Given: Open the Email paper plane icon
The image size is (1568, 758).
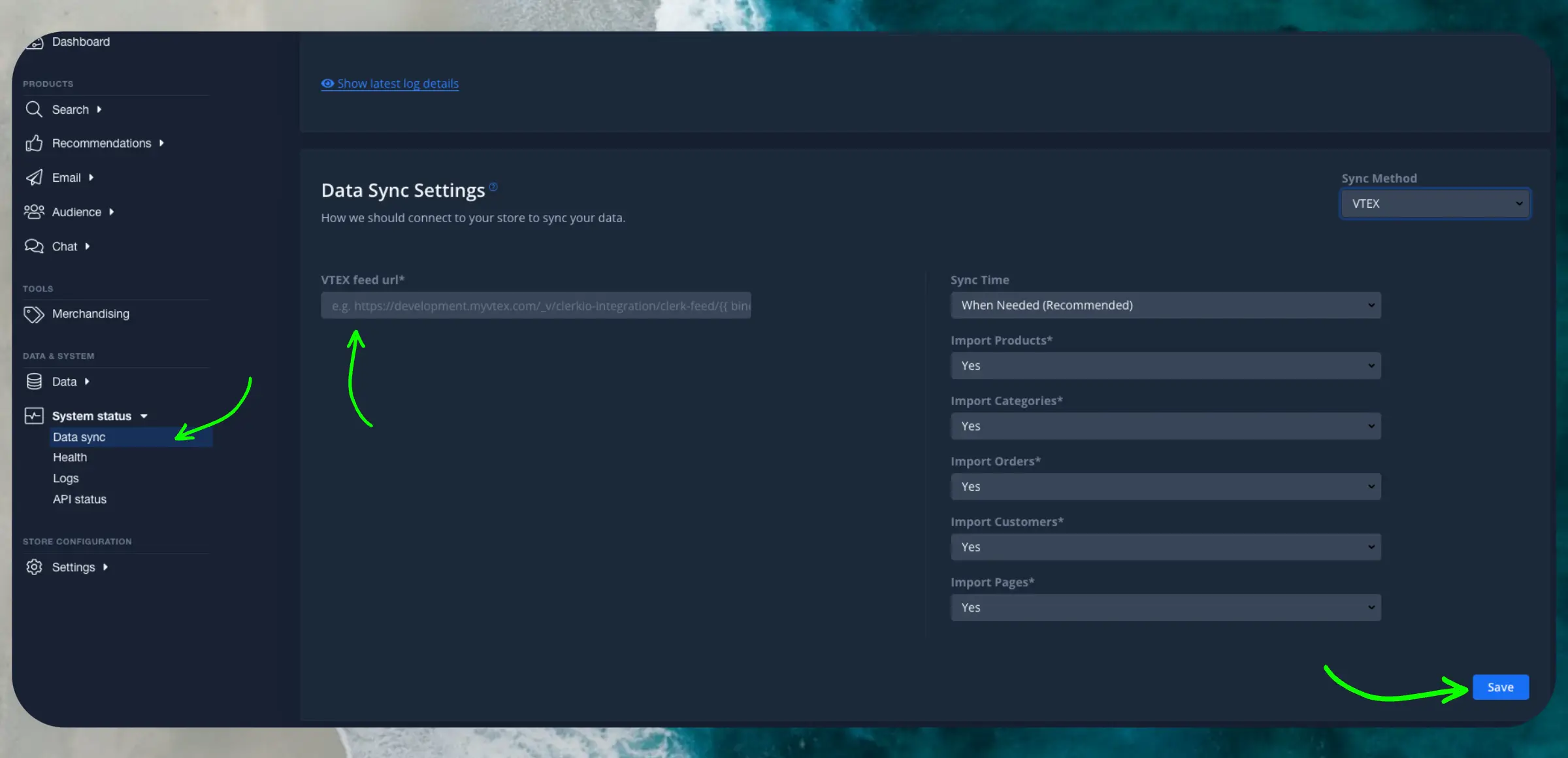Looking at the screenshot, I should (34, 177).
